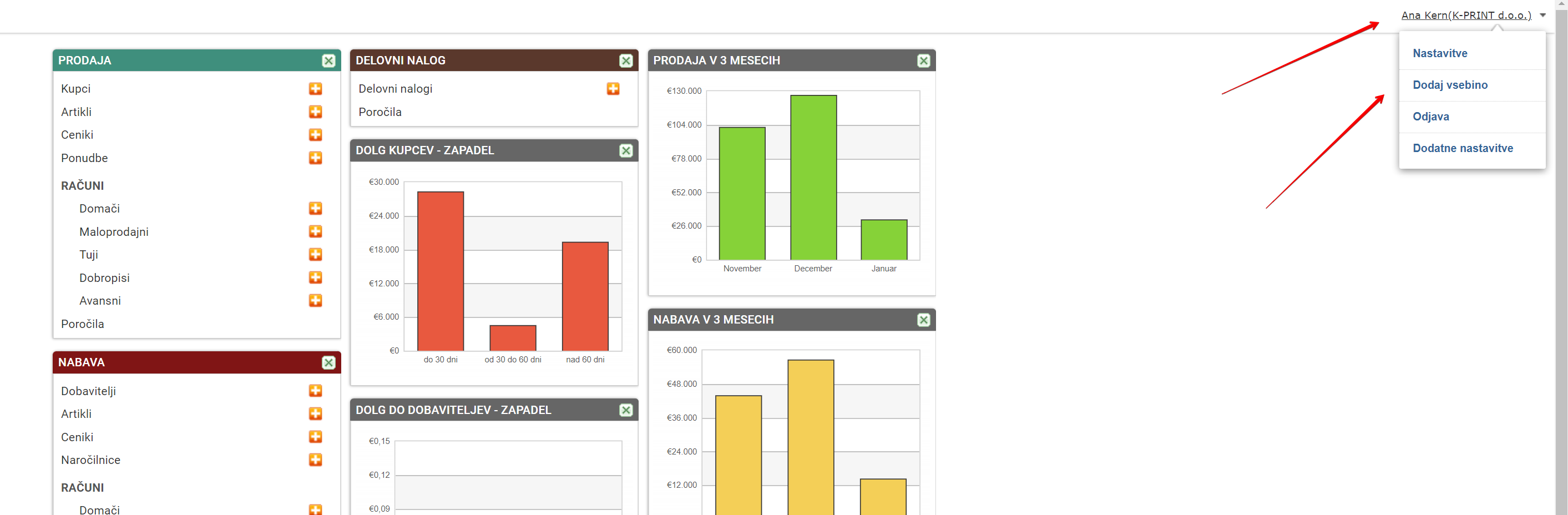Open Artikli in the Nabava panel
The width and height of the screenshot is (1568, 515).
pyautogui.click(x=76, y=414)
